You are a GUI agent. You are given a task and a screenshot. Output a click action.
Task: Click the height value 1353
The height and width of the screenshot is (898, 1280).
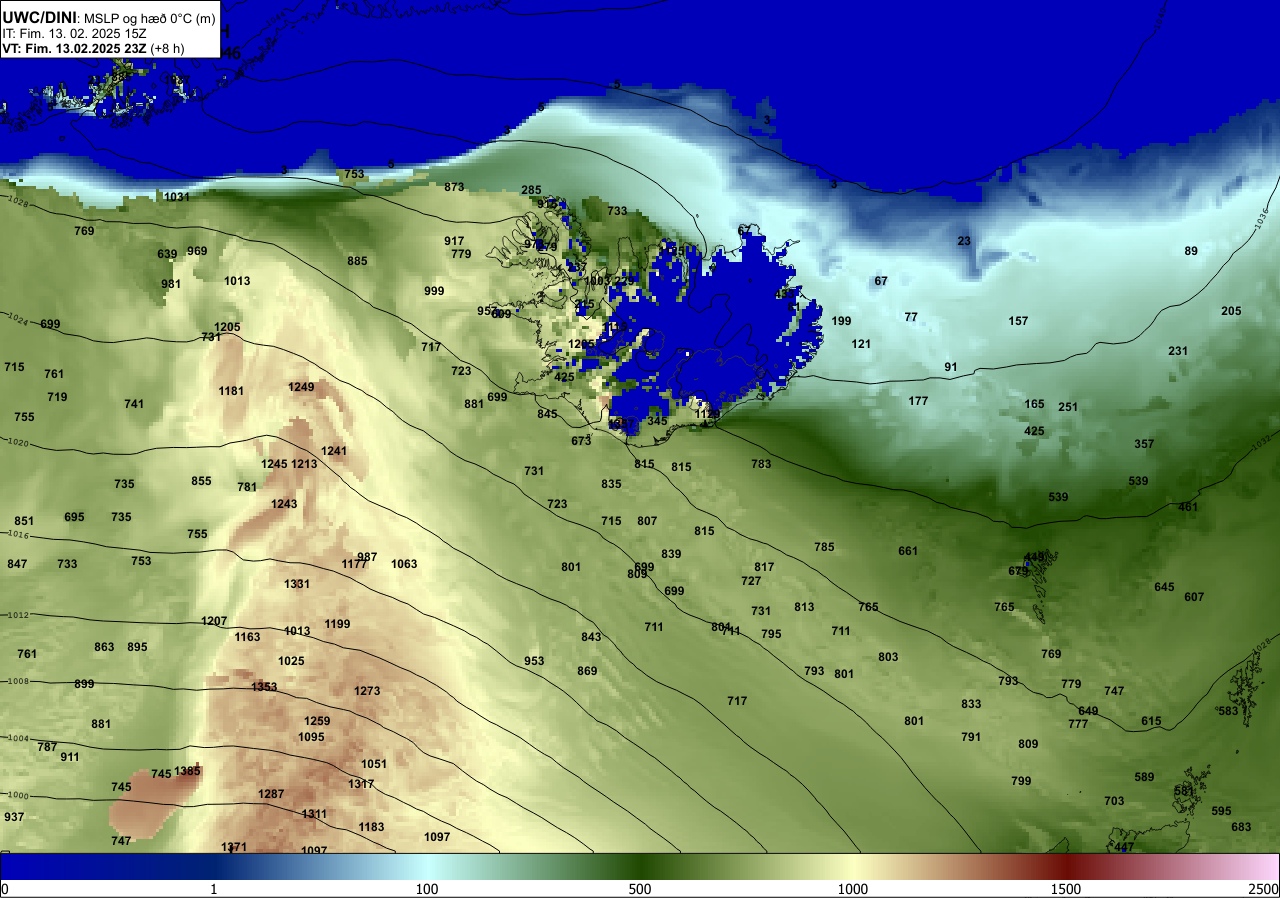pos(264,687)
